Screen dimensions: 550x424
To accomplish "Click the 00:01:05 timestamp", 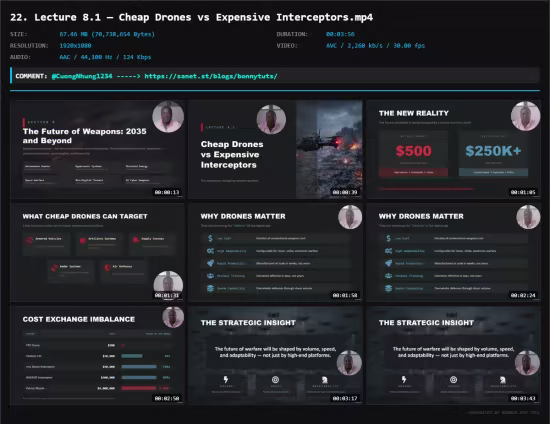I will coord(523,192).
